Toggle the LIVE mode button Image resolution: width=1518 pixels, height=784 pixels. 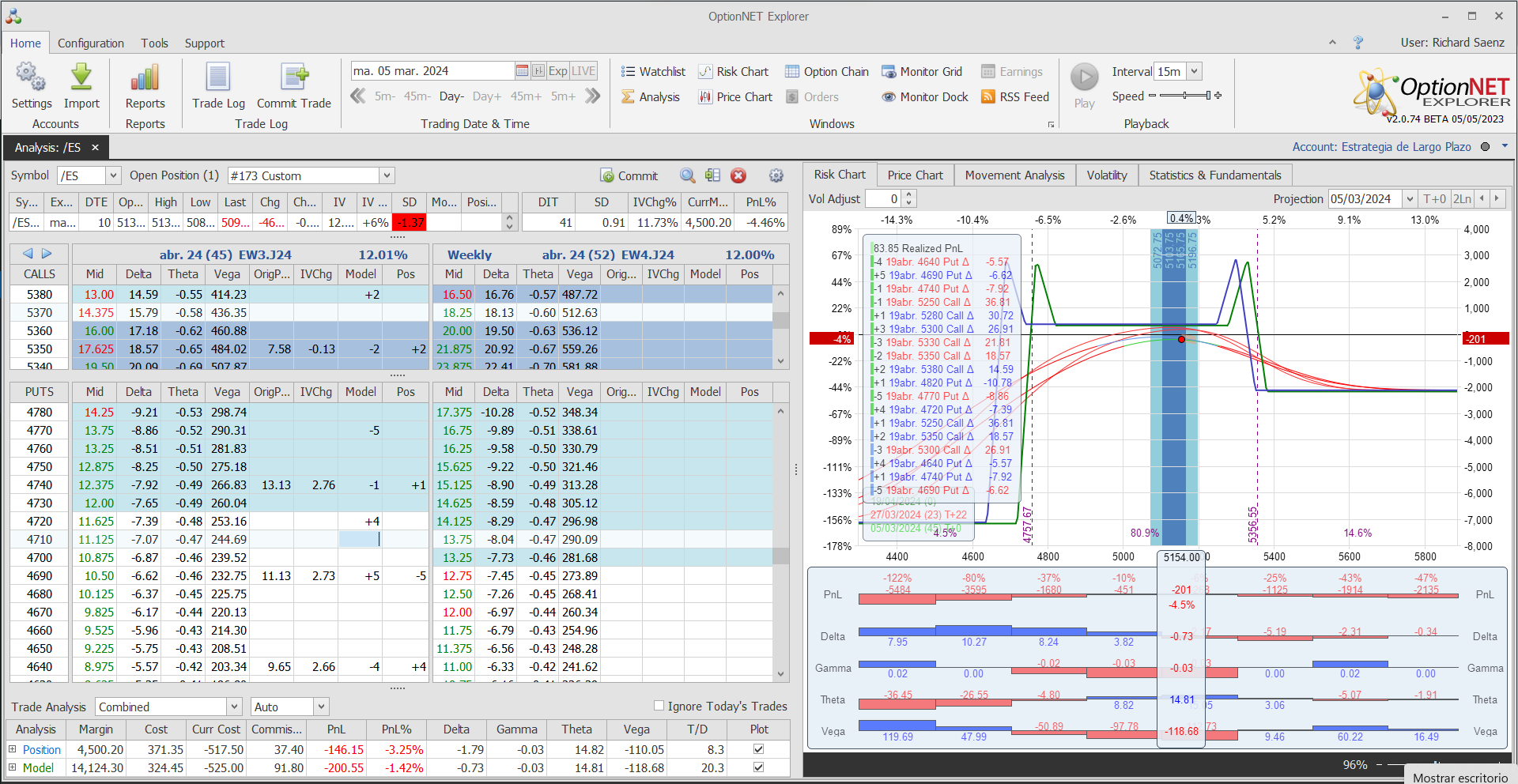pyautogui.click(x=583, y=71)
